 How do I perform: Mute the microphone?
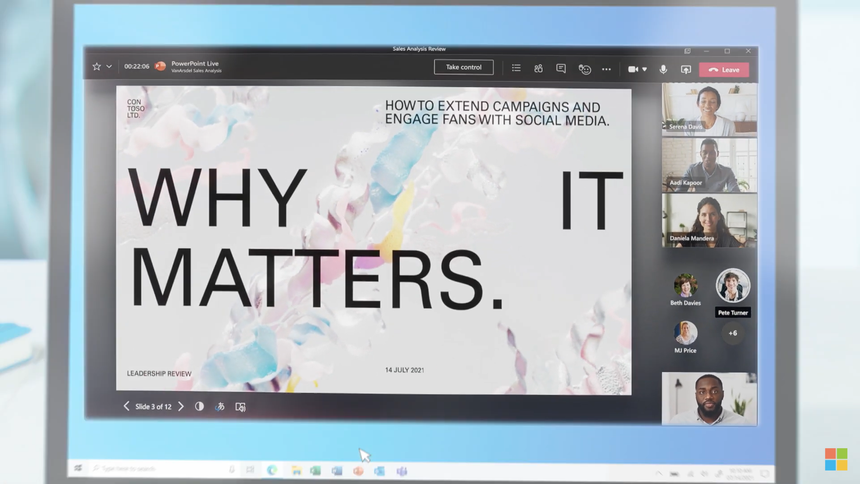pyautogui.click(x=663, y=69)
